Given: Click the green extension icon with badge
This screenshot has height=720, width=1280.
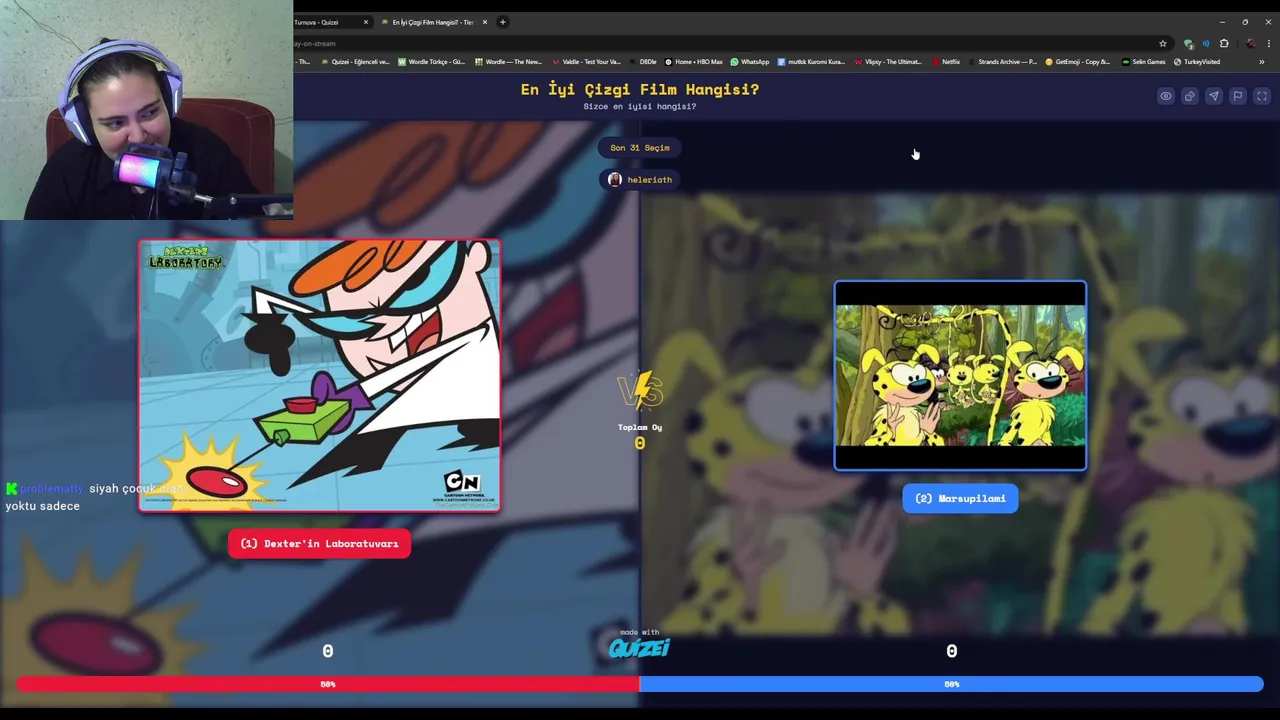Looking at the screenshot, I should 1188,43.
